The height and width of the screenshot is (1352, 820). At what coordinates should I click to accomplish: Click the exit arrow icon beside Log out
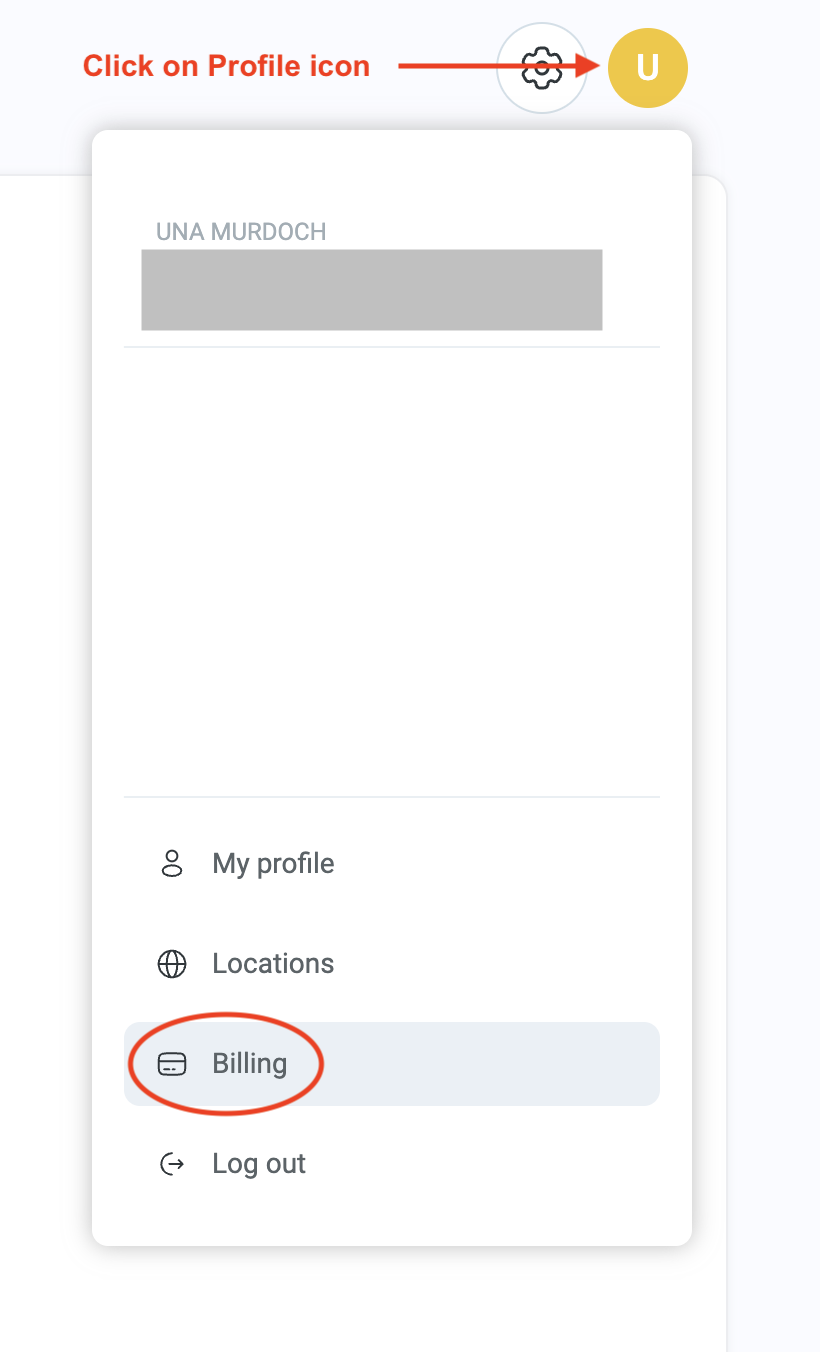click(x=172, y=1164)
